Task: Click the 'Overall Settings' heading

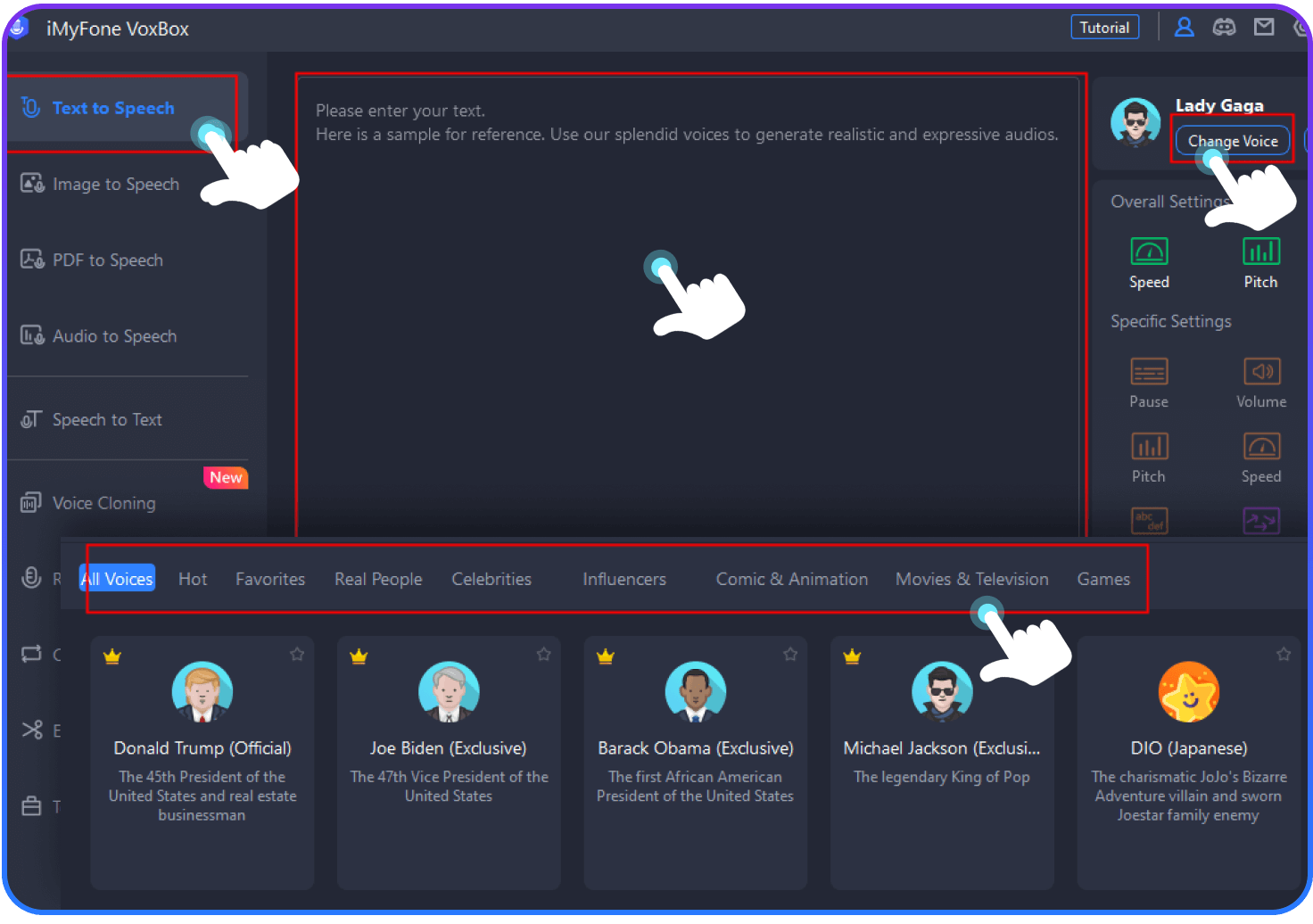Action: click(x=1171, y=202)
